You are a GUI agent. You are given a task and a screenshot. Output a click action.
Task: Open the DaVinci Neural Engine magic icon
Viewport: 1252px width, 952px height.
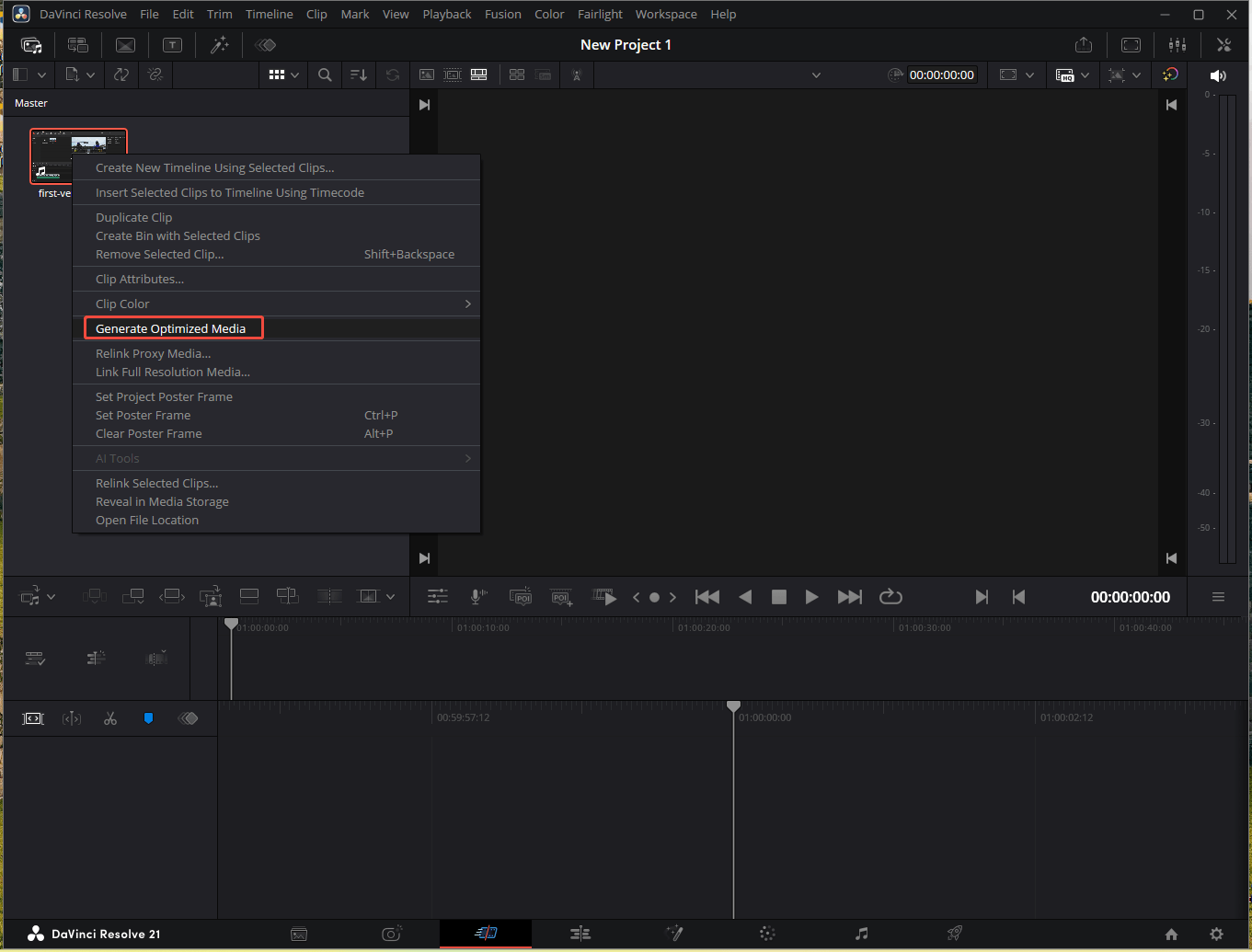[x=1170, y=75]
